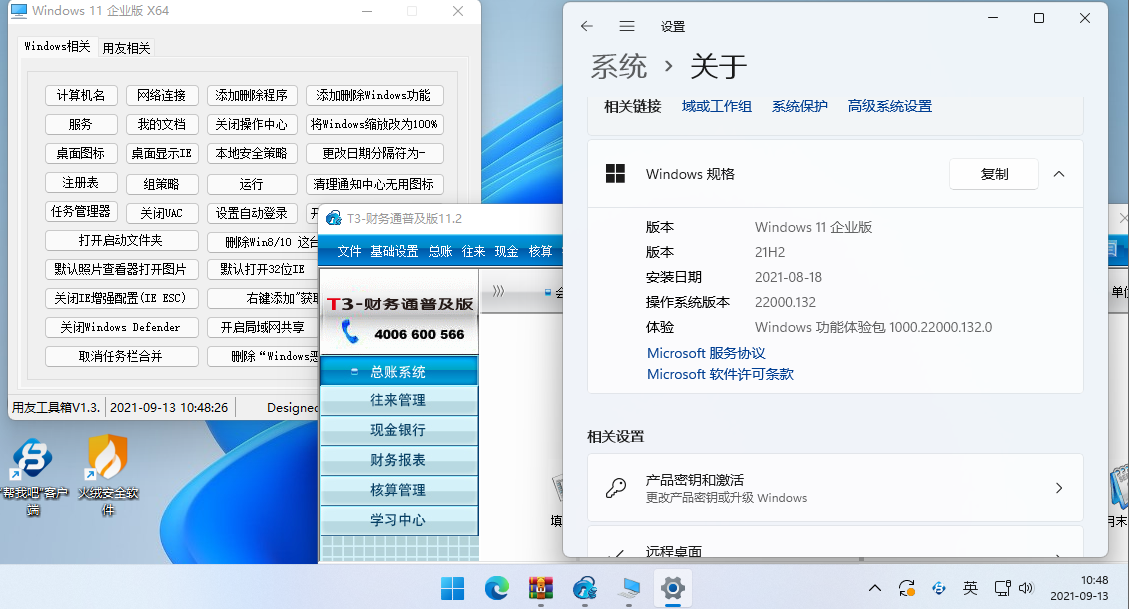Viewport: 1129px width, 609px height.
Task: Click the 关闭UAC button
Action: pos(161,213)
